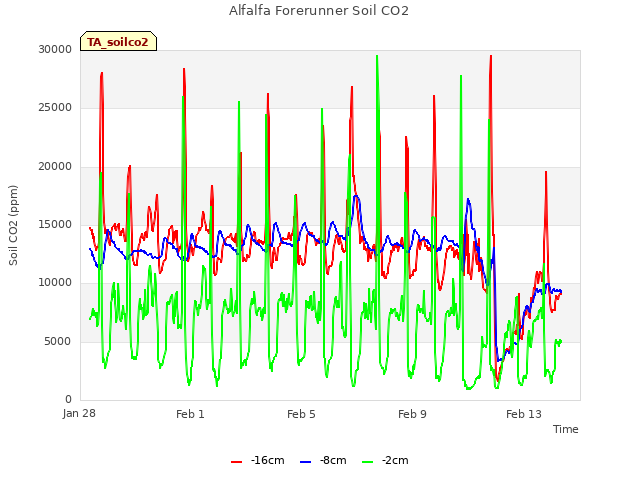This screenshot has height=480, width=640.
Task: Click the 15000 y-axis tick label
Action: [x=55, y=224]
